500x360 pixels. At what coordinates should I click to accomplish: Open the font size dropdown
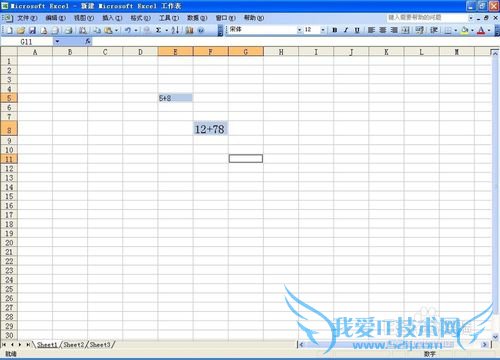tap(323, 30)
